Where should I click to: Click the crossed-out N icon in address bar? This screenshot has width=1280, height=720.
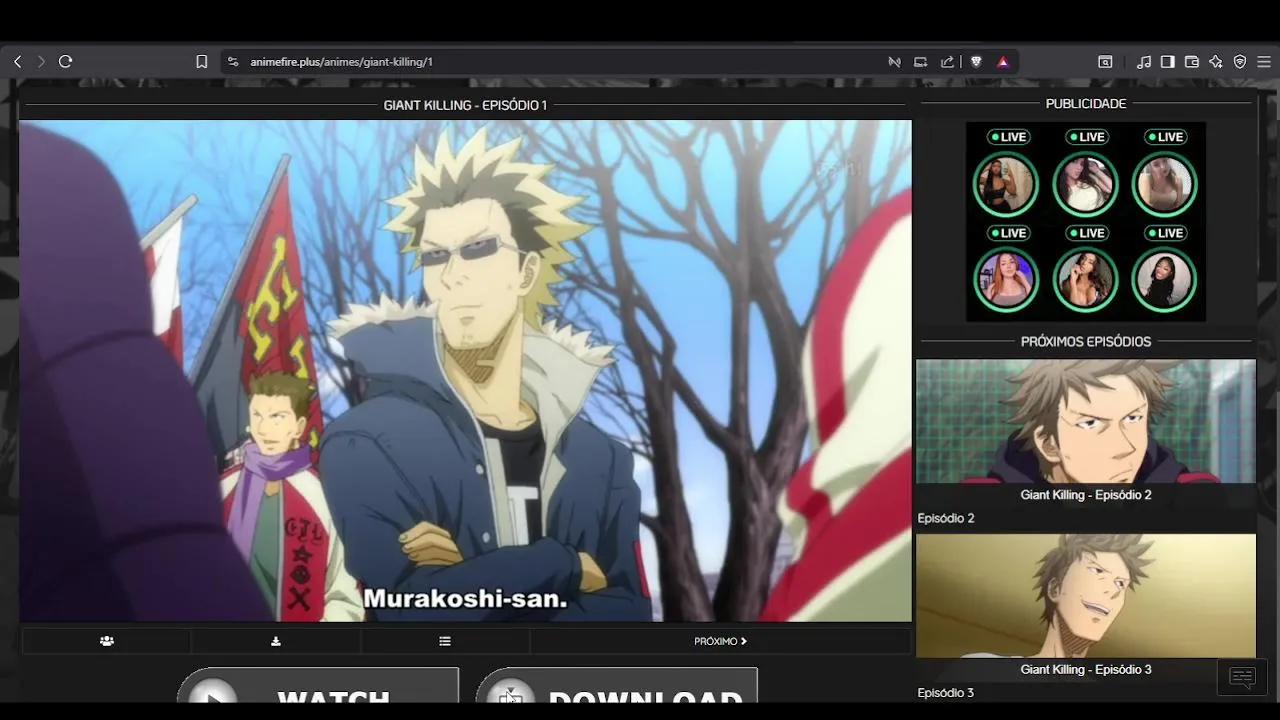894,62
